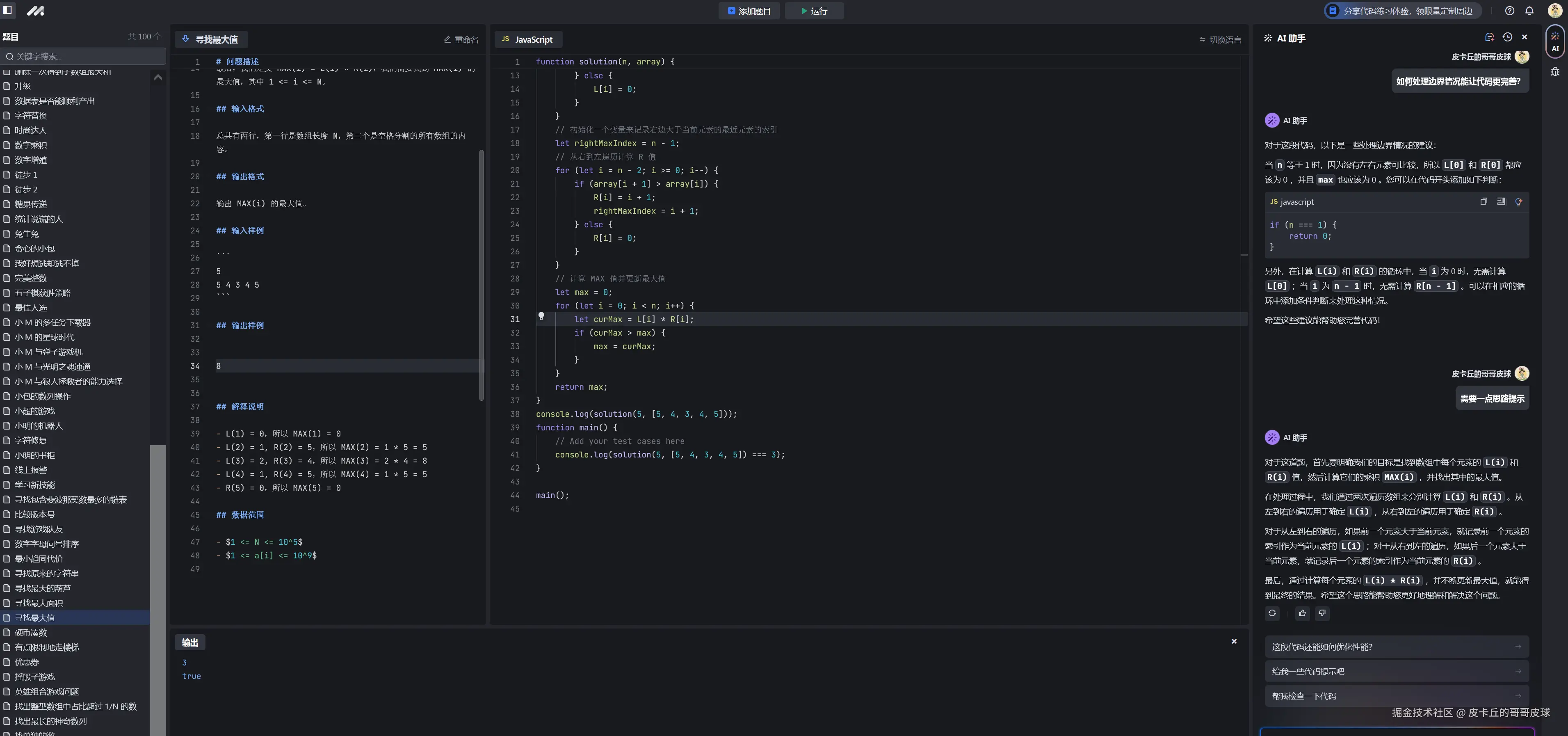The image size is (1568, 736).
Task: Regenerate the AI assistant response
Action: [x=1272, y=613]
